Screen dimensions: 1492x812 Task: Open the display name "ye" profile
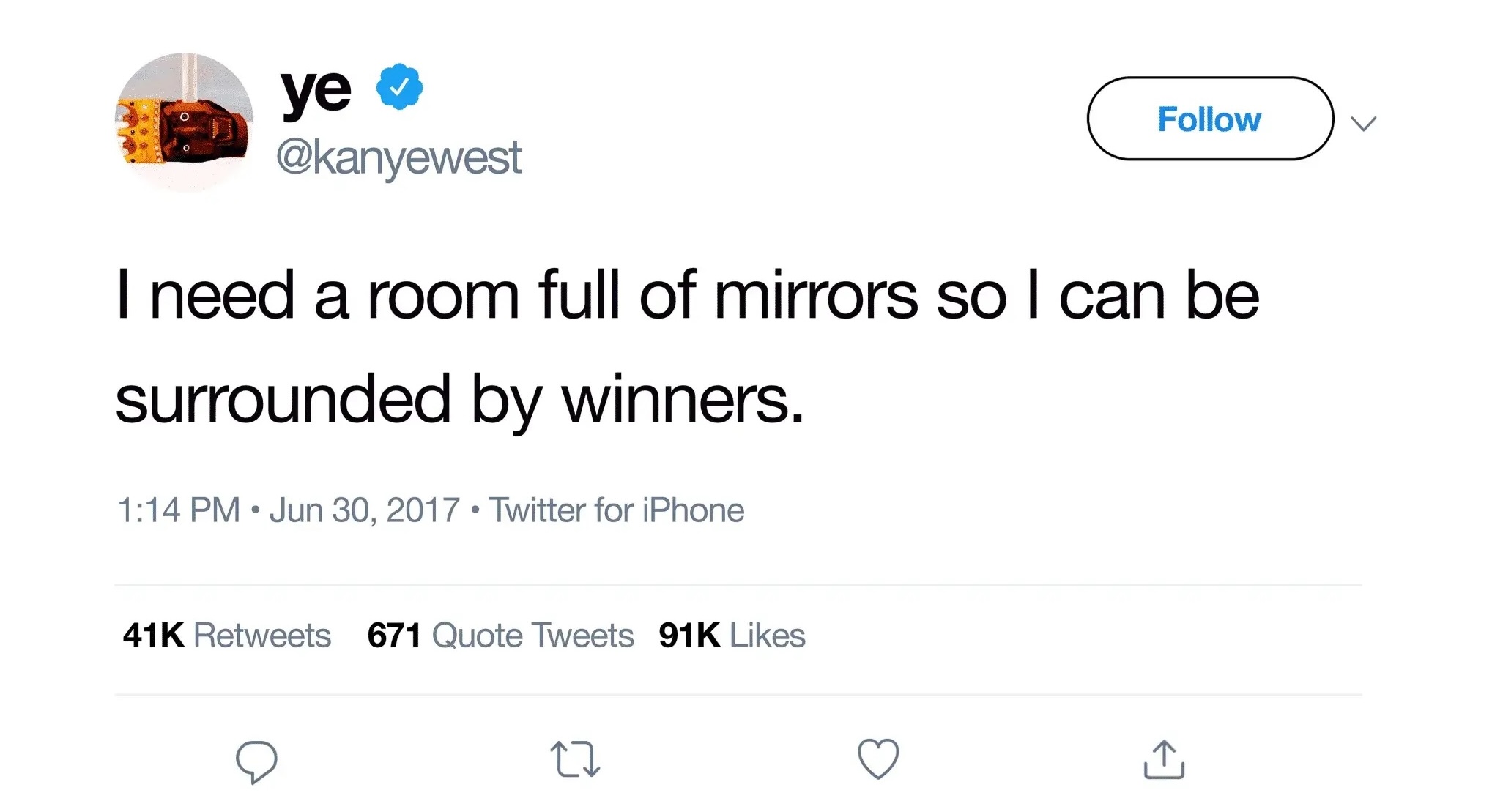(316, 91)
